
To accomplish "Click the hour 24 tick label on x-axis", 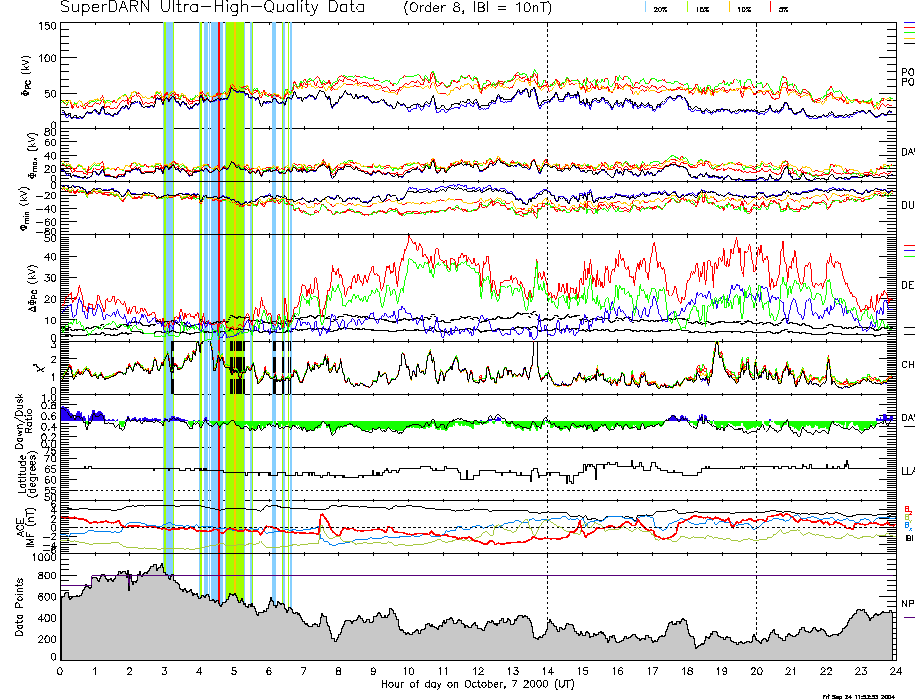I will click(x=894, y=672).
